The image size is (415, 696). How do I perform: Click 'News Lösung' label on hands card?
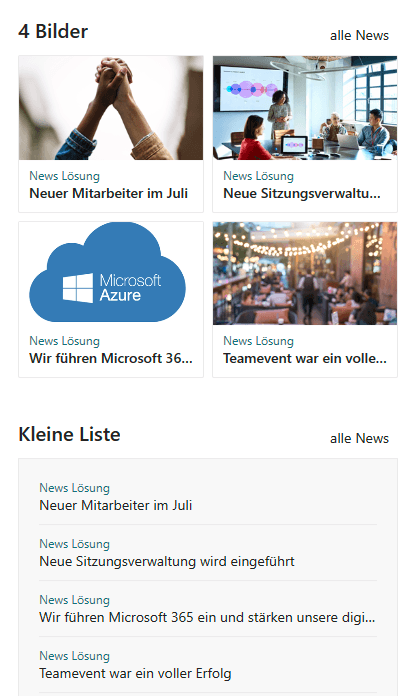(x=64, y=176)
